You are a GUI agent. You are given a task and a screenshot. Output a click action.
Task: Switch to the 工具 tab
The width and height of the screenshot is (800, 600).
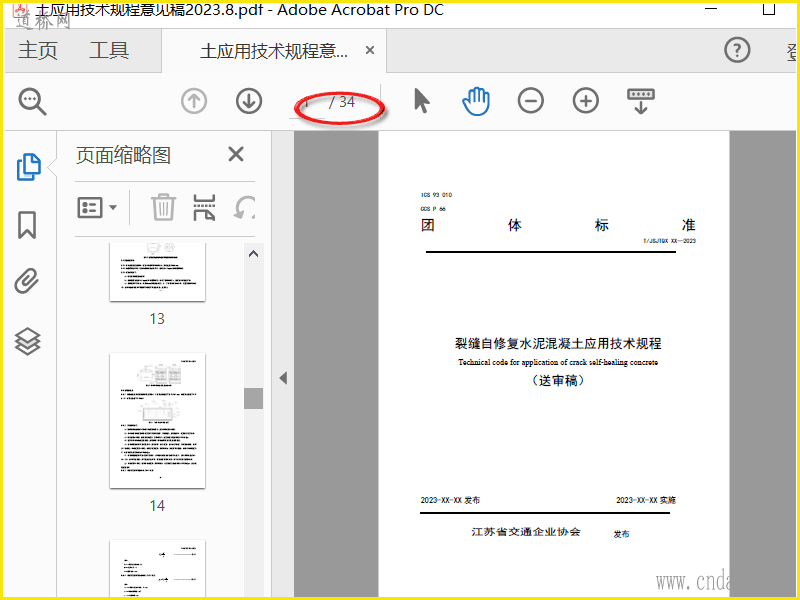point(109,51)
